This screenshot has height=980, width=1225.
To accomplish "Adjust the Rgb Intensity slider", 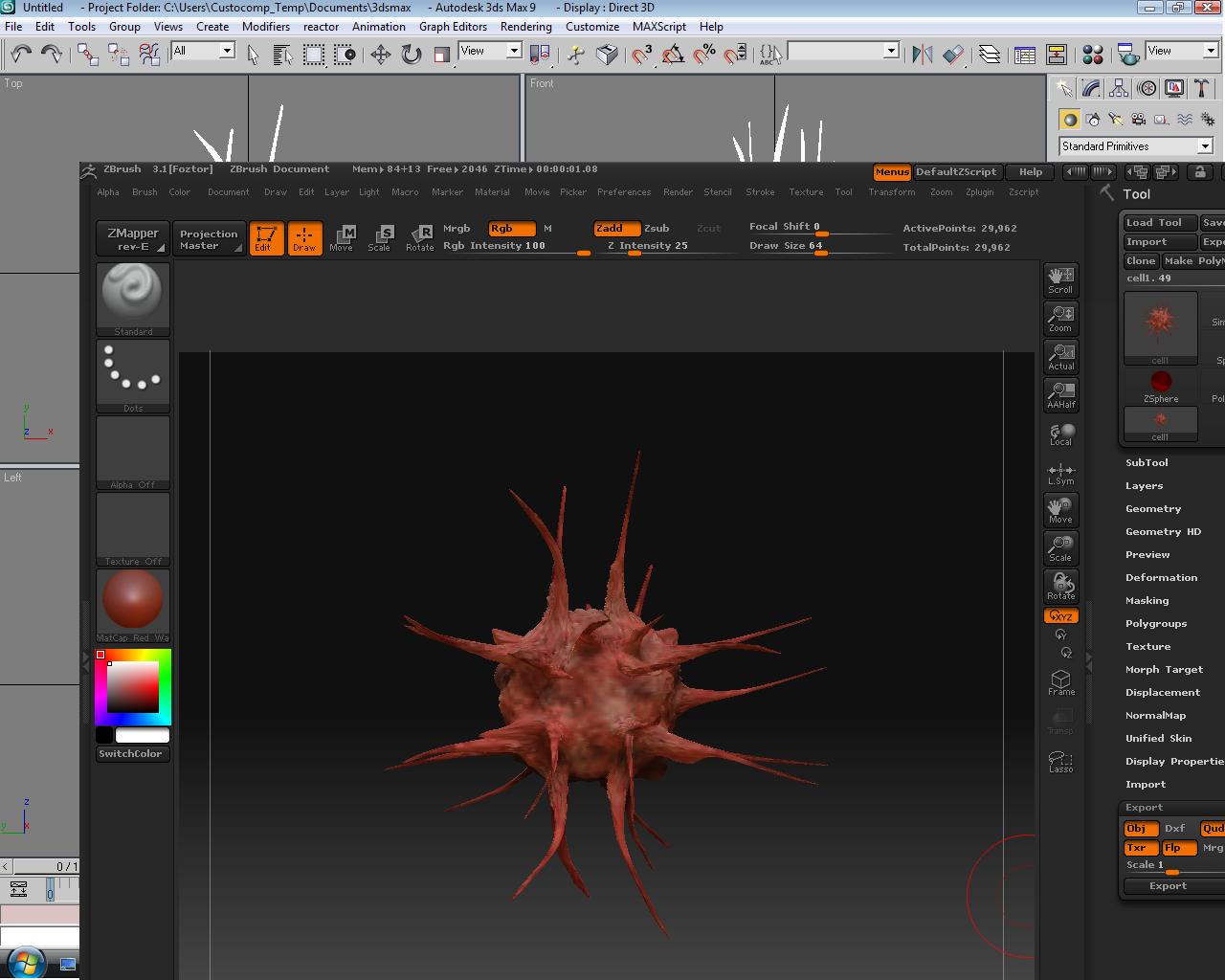I will [516, 247].
